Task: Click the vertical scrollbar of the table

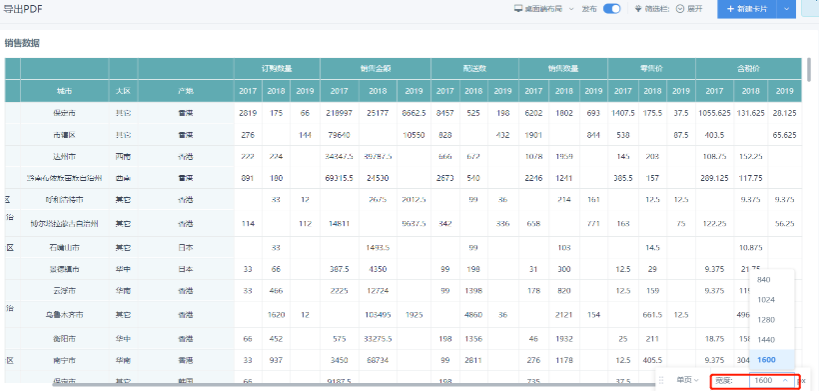Action: tap(809, 70)
